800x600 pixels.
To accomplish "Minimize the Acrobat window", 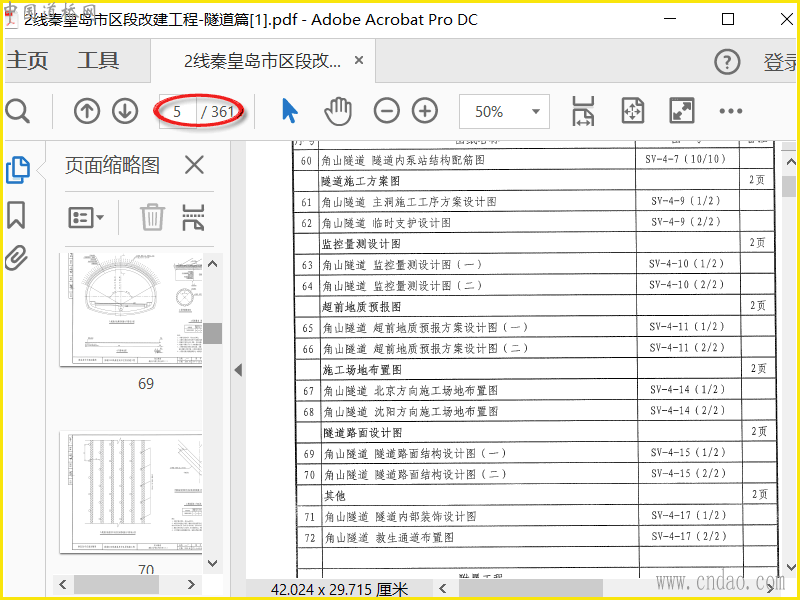I will [x=670, y=19].
